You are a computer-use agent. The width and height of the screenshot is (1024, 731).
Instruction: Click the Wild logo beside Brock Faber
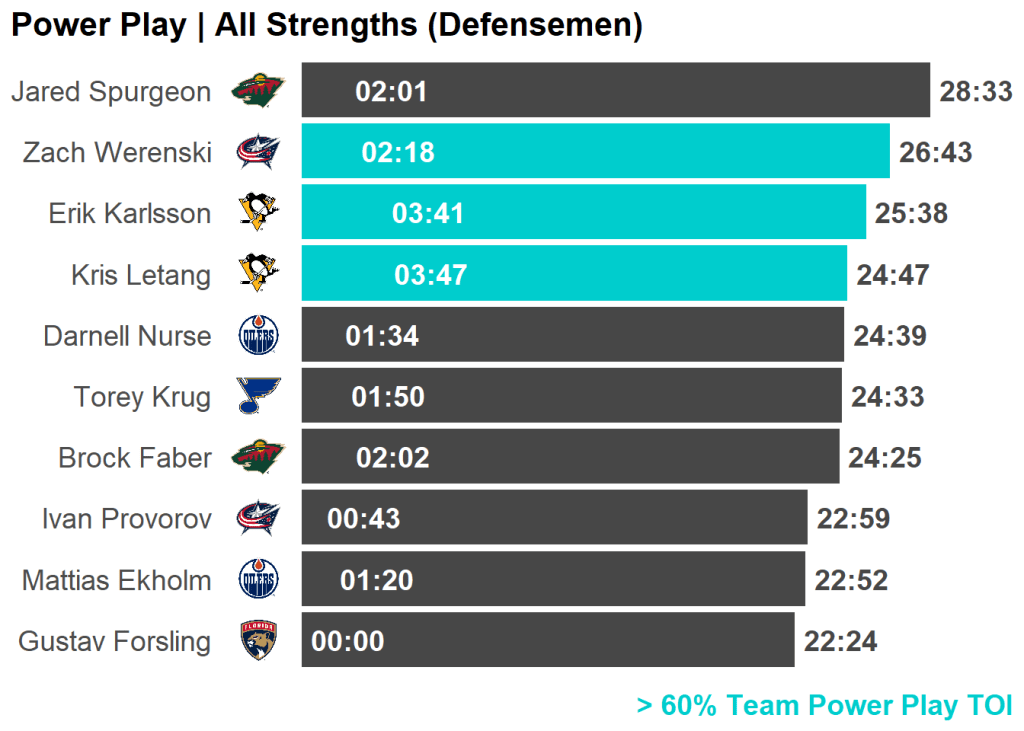[257, 458]
